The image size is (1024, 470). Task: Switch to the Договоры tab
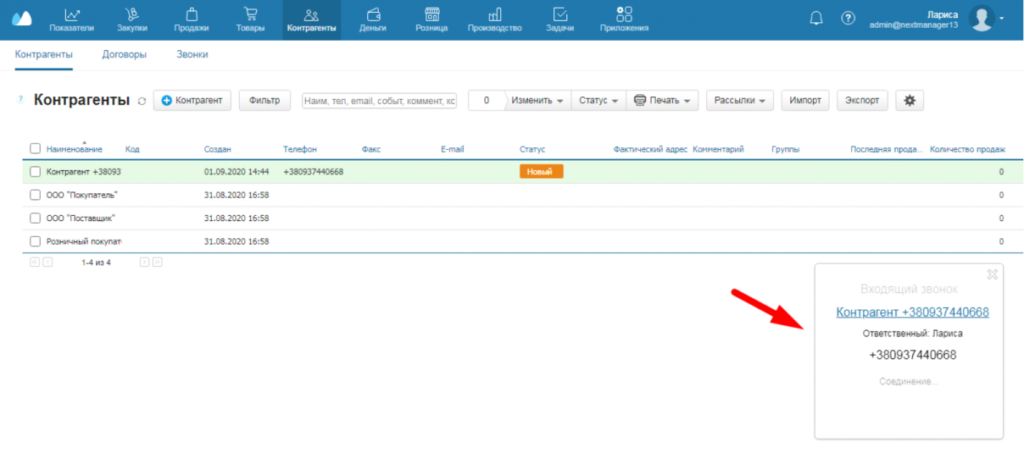point(124,55)
